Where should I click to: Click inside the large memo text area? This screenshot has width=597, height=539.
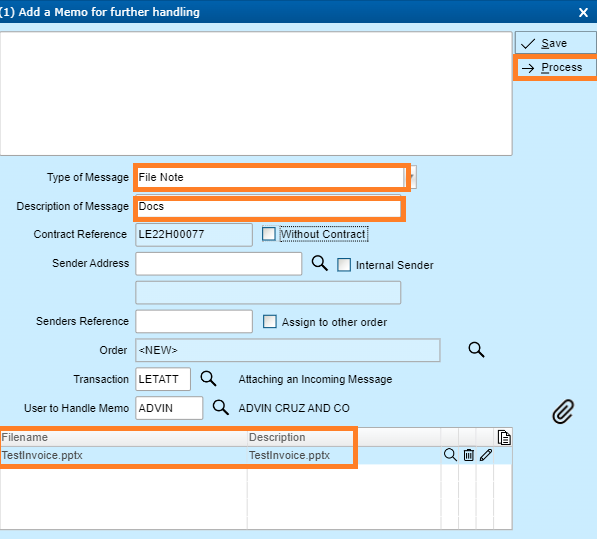tap(256, 94)
